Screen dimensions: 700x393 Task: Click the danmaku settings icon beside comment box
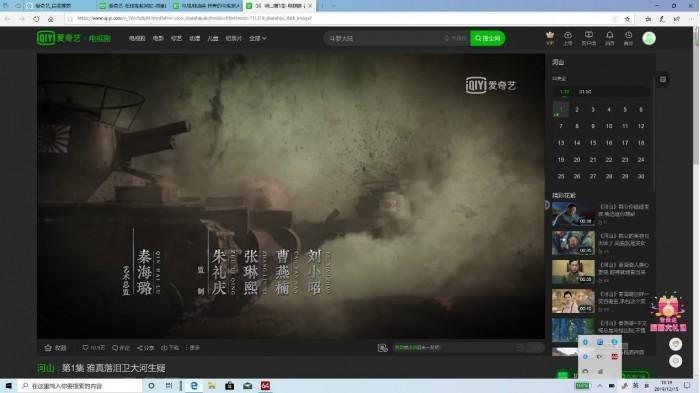[x=383, y=348]
